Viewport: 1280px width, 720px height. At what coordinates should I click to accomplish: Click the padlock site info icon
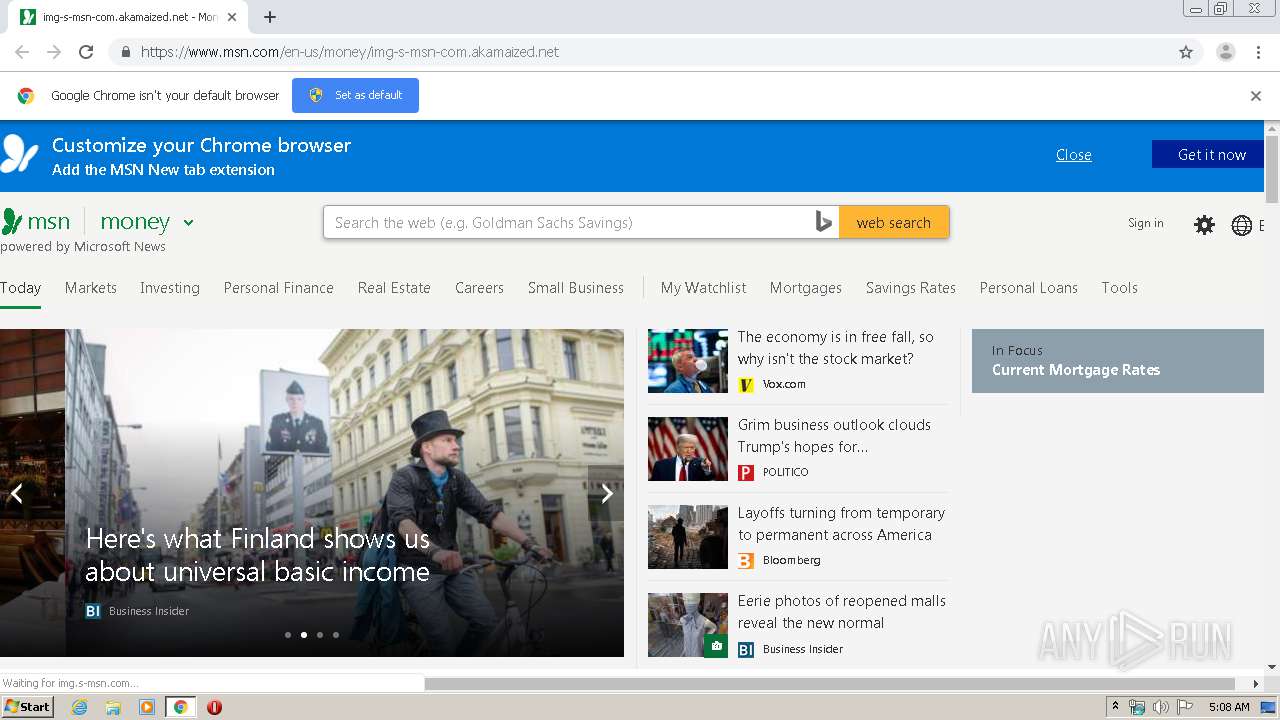(125, 52)
